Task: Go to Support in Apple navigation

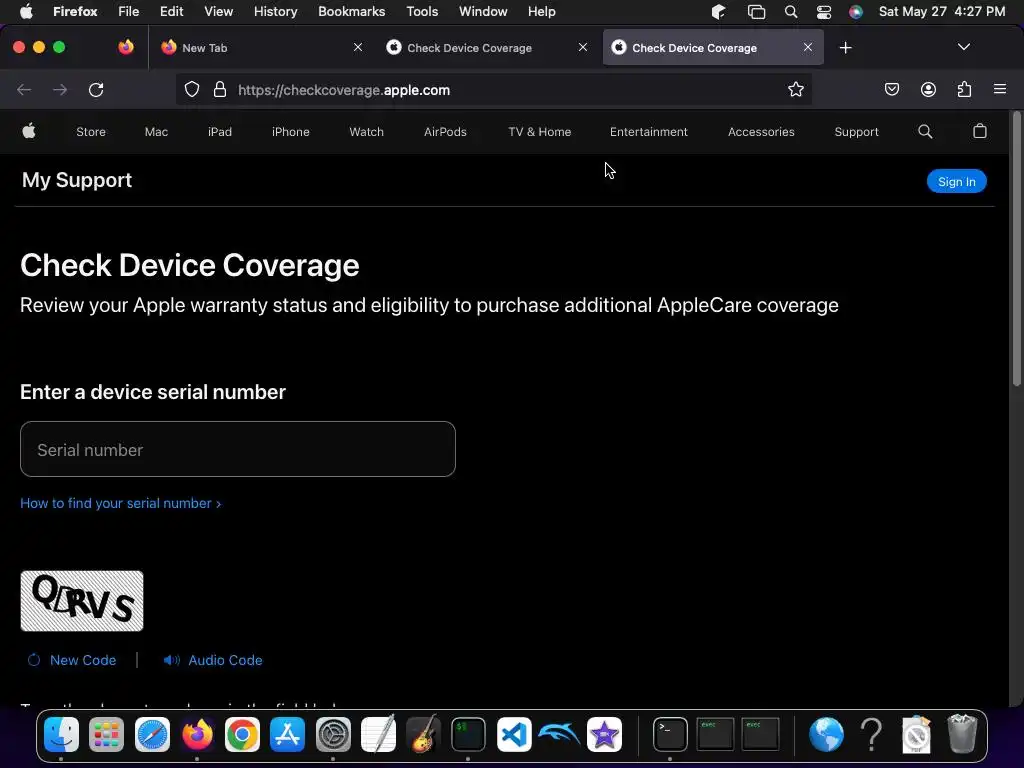Action: [856, 132]
